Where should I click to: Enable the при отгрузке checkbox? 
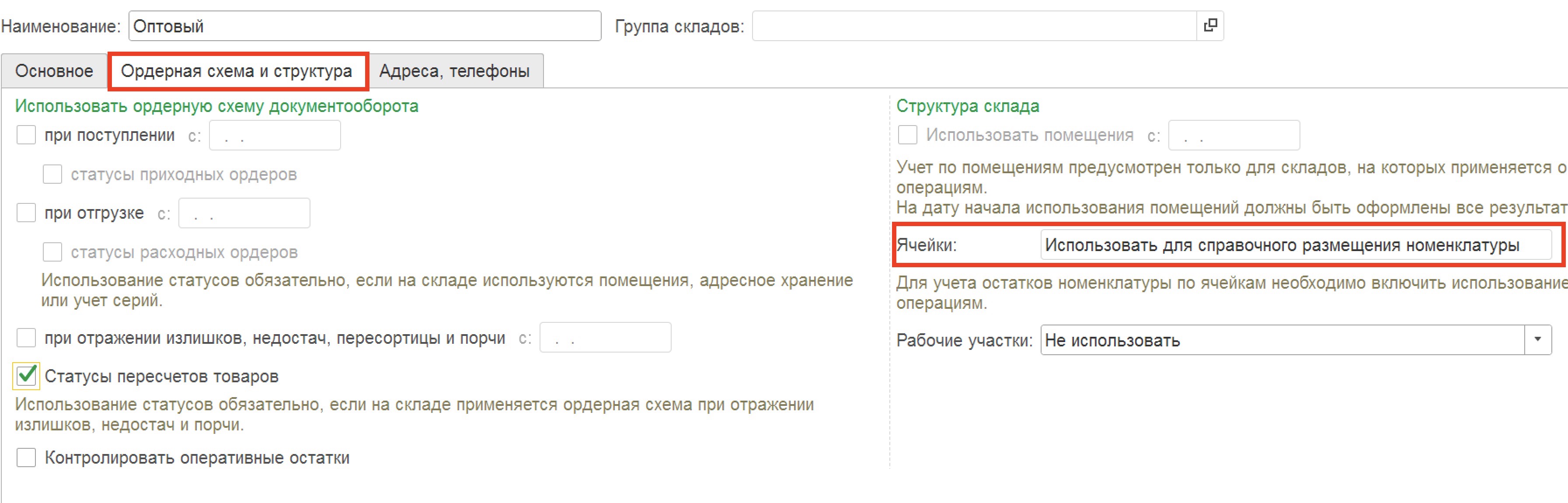(x=26, y=213)
